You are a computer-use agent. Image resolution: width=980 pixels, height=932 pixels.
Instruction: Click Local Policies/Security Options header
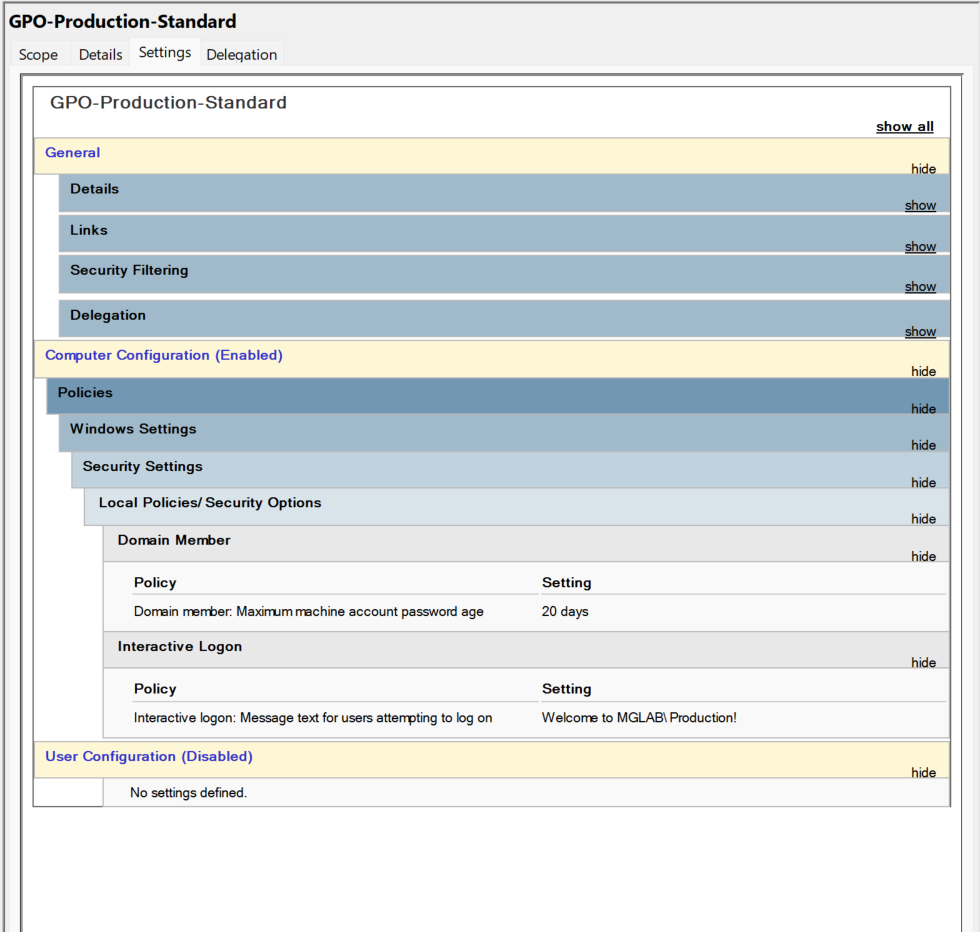point(517,506)
